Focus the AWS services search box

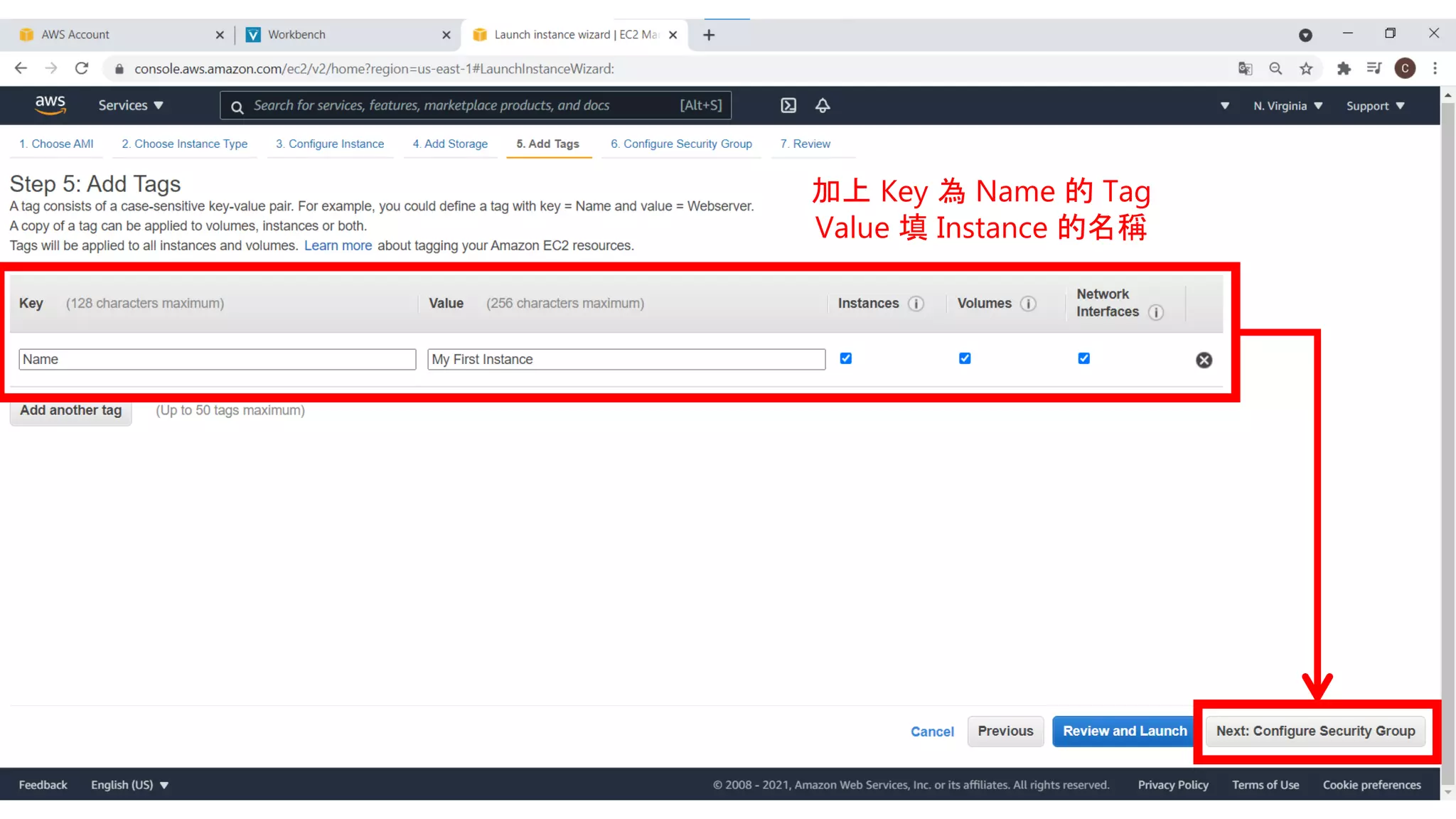[x=476, y=106]
